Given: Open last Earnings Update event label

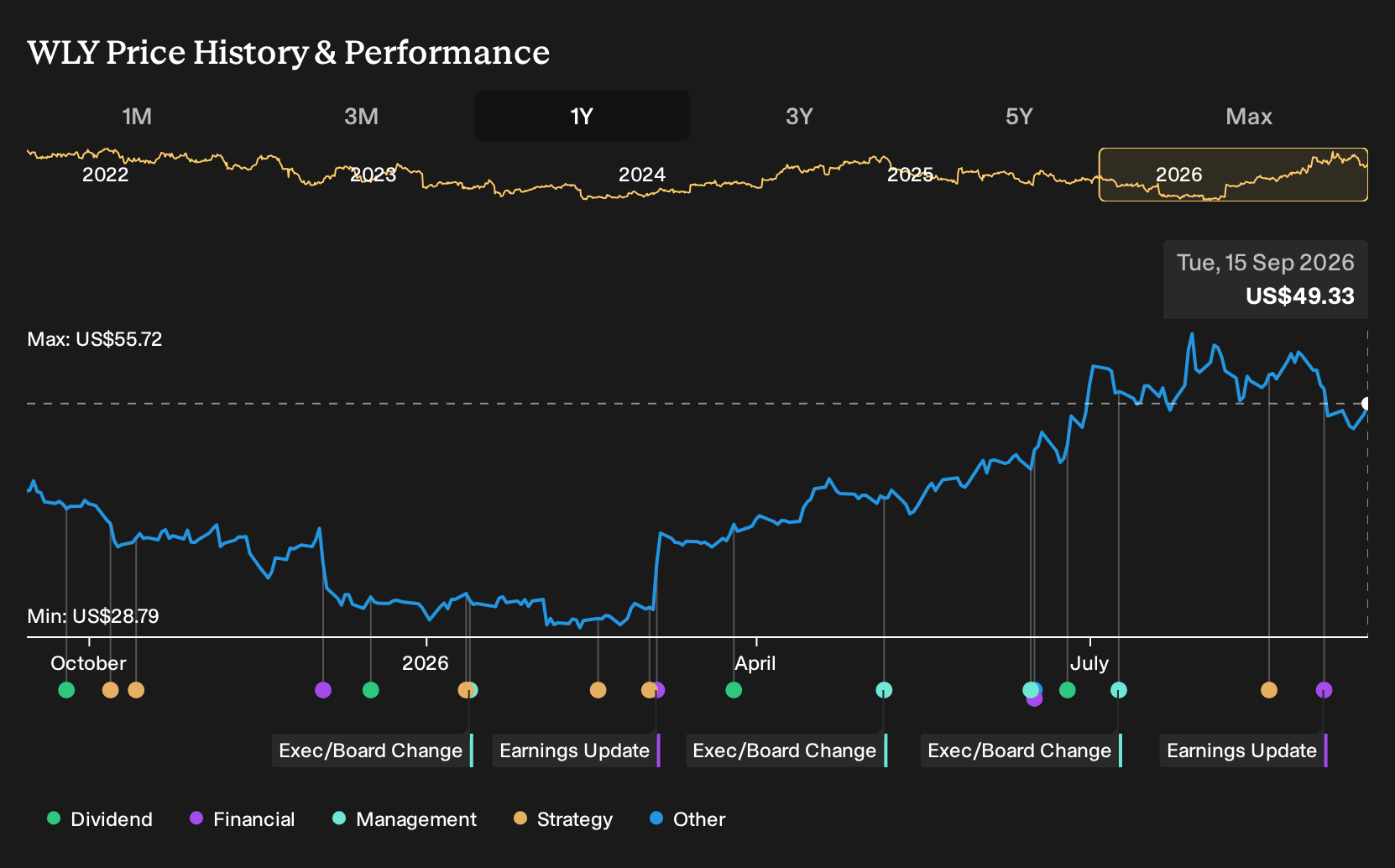Looking at the screenshot, I should [x=1244, y=750].
